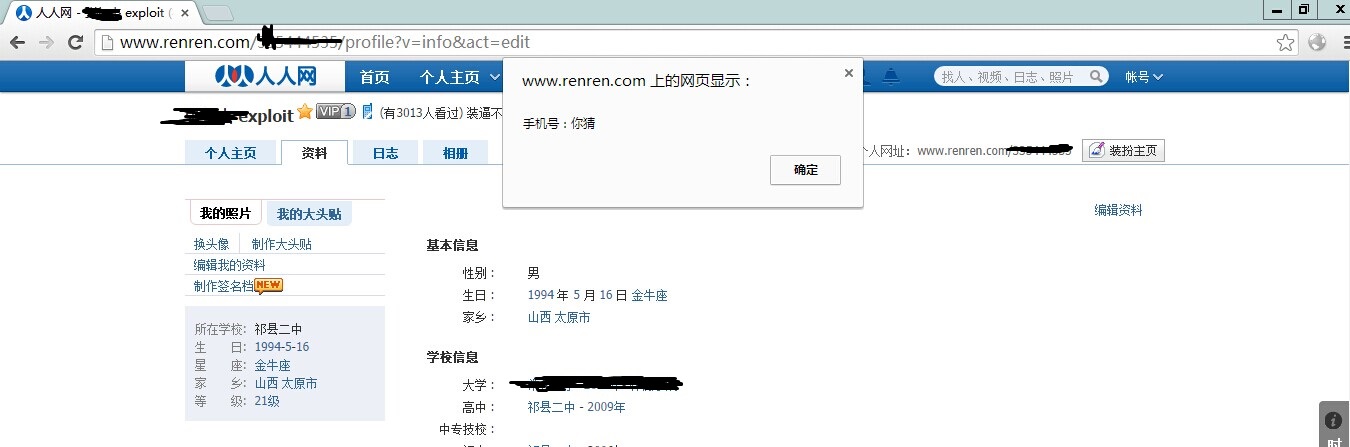Image resolution: width=1350 pixels, height=447 pixels.
Task: Click the 人人网 logo in header
Action: 266,76
